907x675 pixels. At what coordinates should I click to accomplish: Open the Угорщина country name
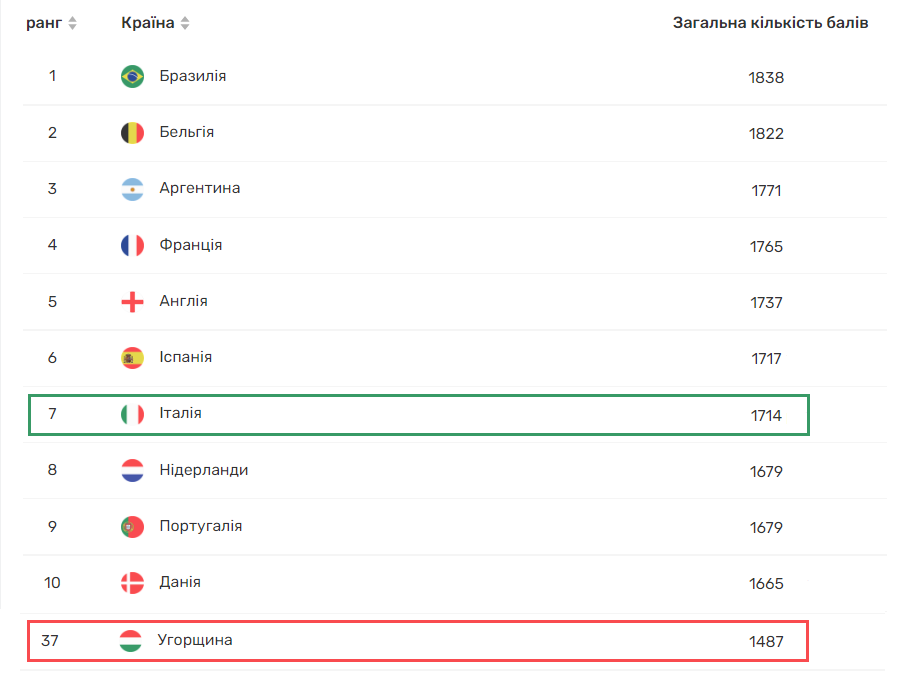tap(194, 640)
